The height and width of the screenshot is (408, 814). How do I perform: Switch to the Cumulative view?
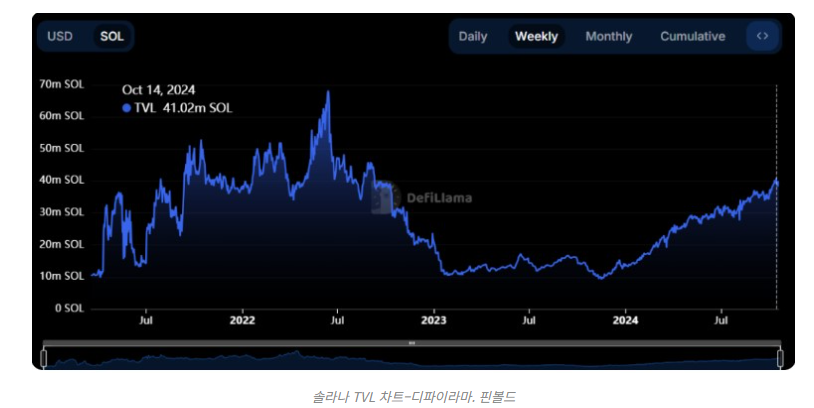tap(692, 36)
